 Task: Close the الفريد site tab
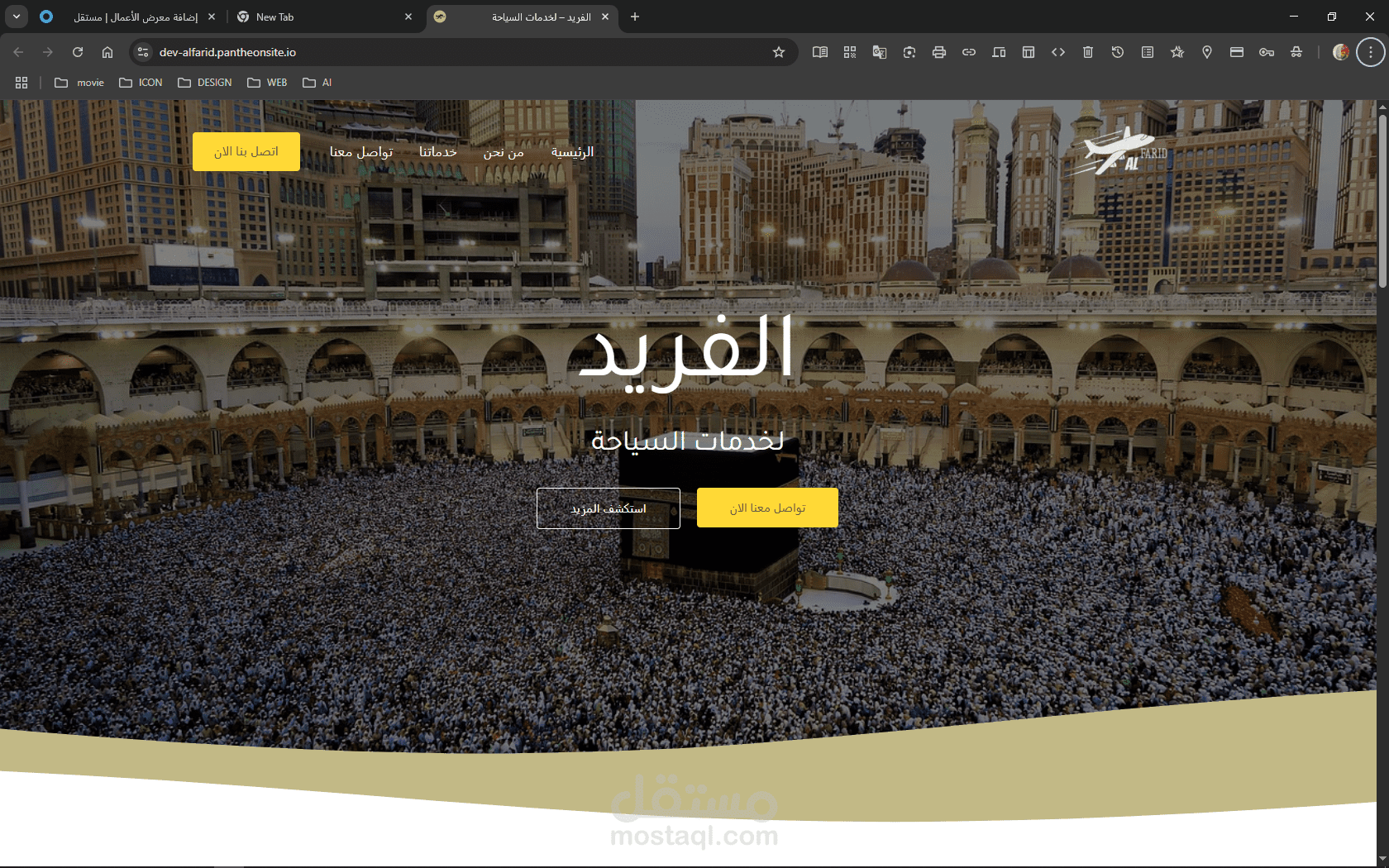tap(605, 17)
